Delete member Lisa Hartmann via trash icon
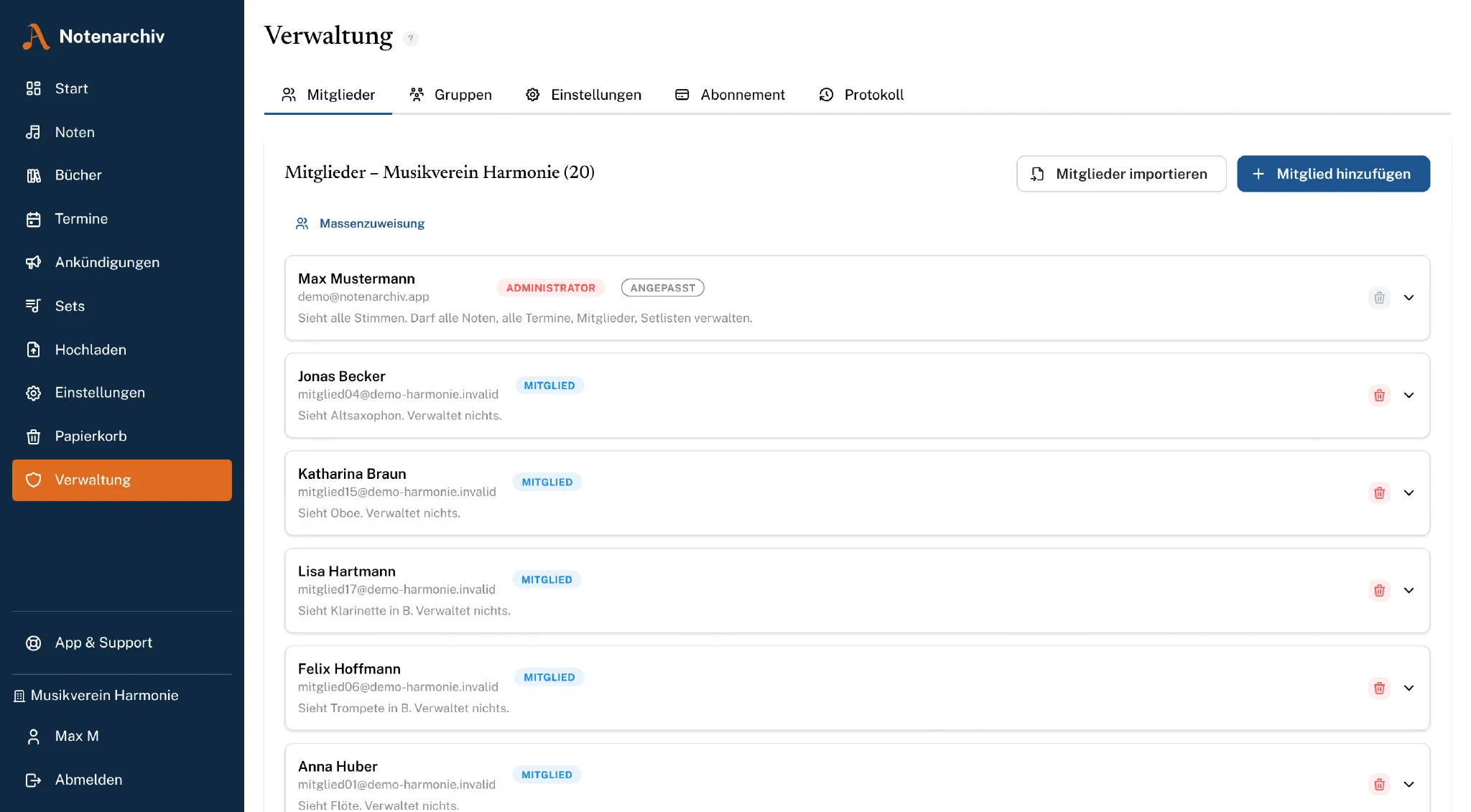The image size is (1471, 812). [x=1379, y=590]
